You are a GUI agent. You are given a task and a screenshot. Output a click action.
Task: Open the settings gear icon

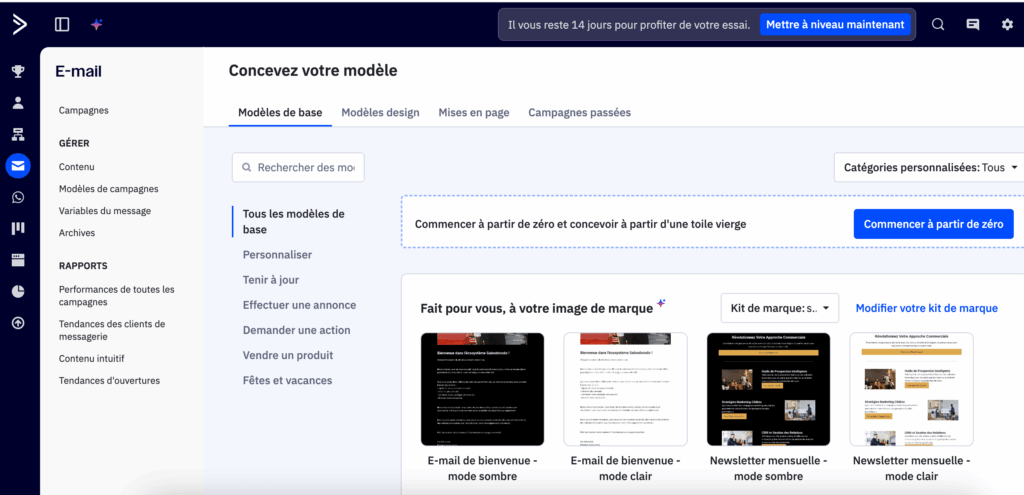(x=1007, y=25)
